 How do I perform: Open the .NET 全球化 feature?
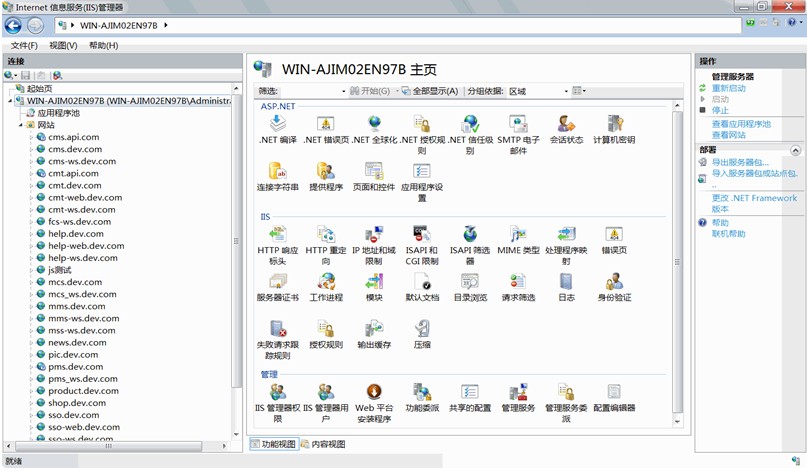tap(374, 129)
